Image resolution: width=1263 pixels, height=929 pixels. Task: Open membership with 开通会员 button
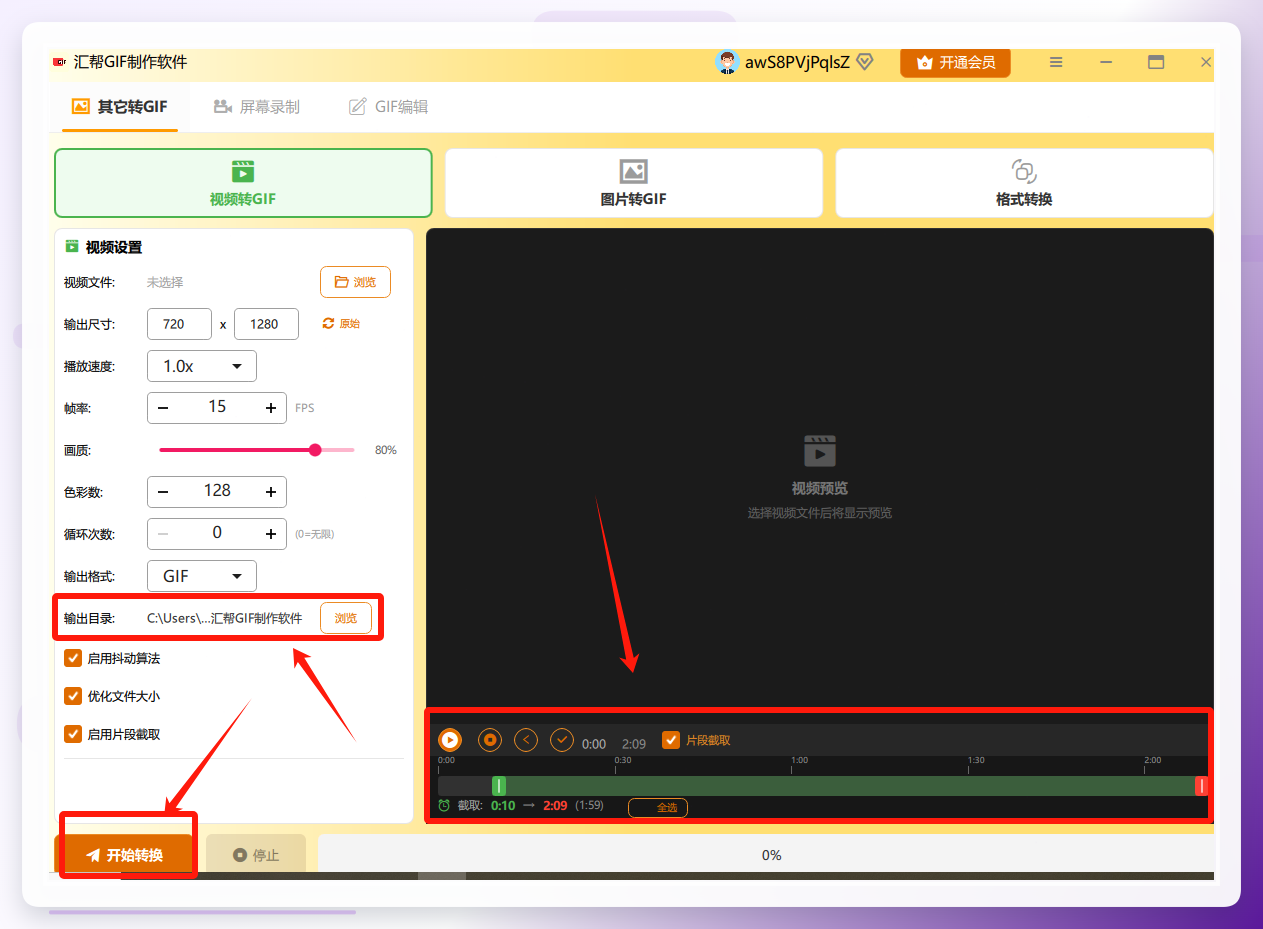point(955,62)
